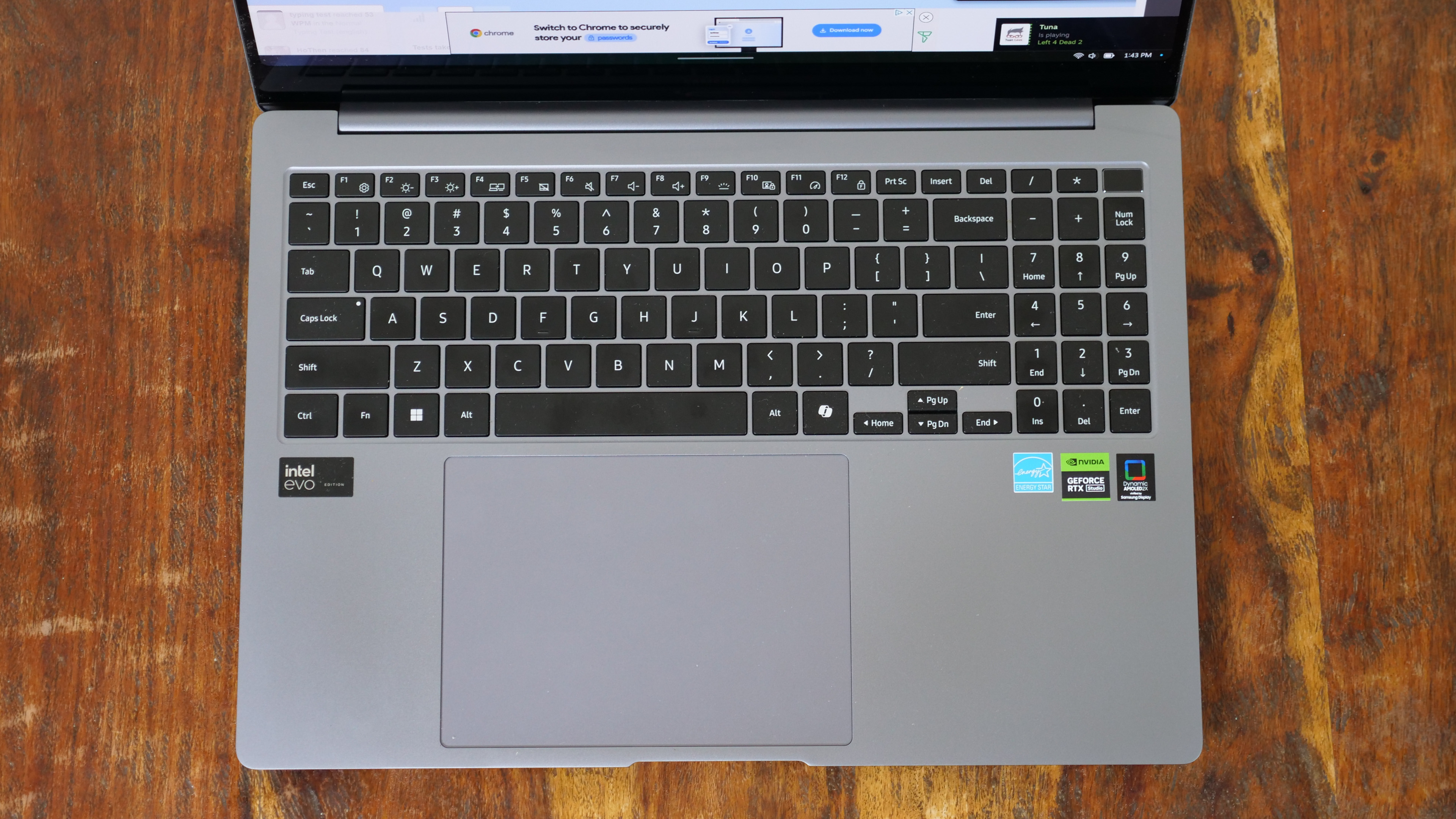This screenshot has width=1456, height=819.
Task: Click the Close ad button top right
Action: click(x=926, y=18)
